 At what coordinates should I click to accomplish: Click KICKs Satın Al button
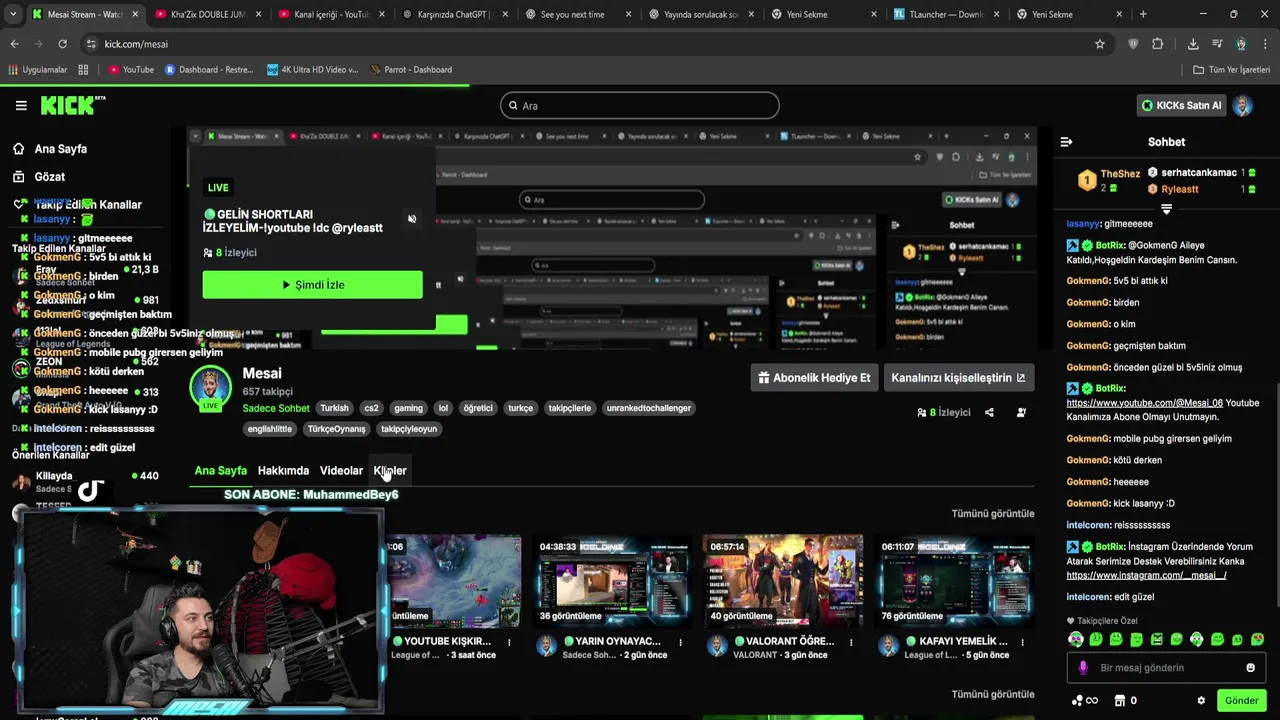[x=1181, y=105]
